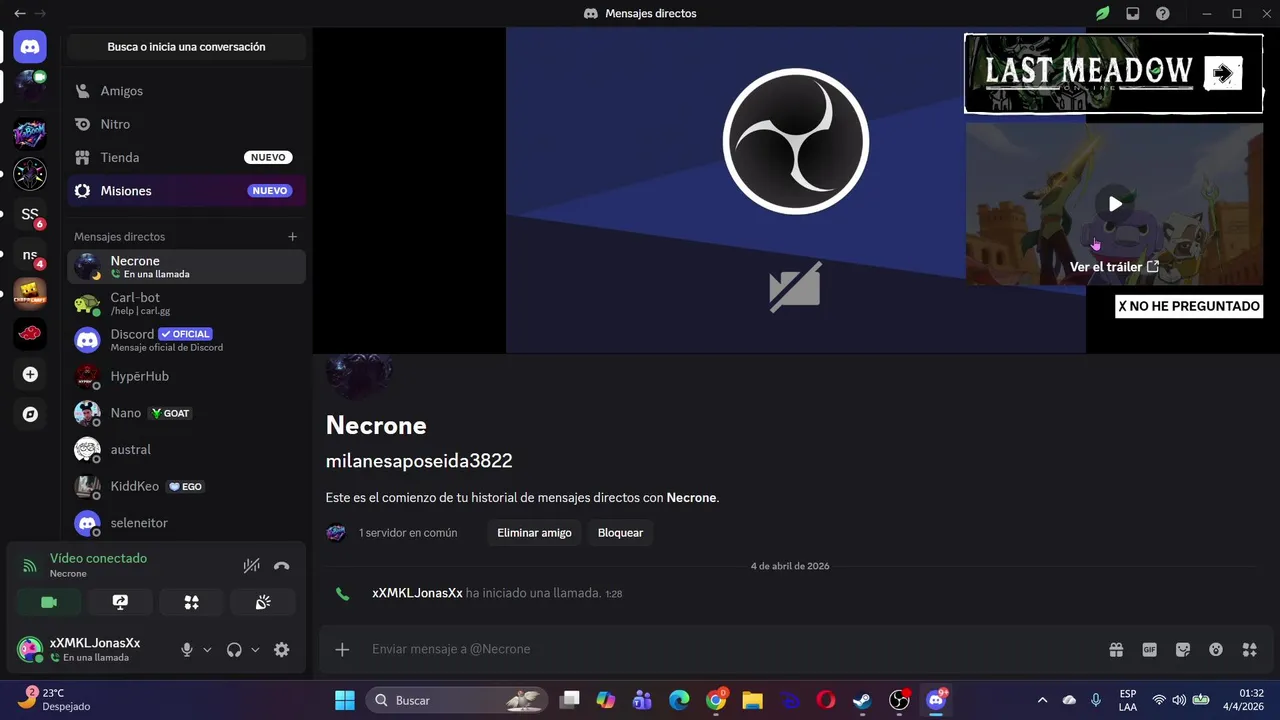
Task: Open the Discord OFICIAL conversation
Action: [x=186, y=340]
